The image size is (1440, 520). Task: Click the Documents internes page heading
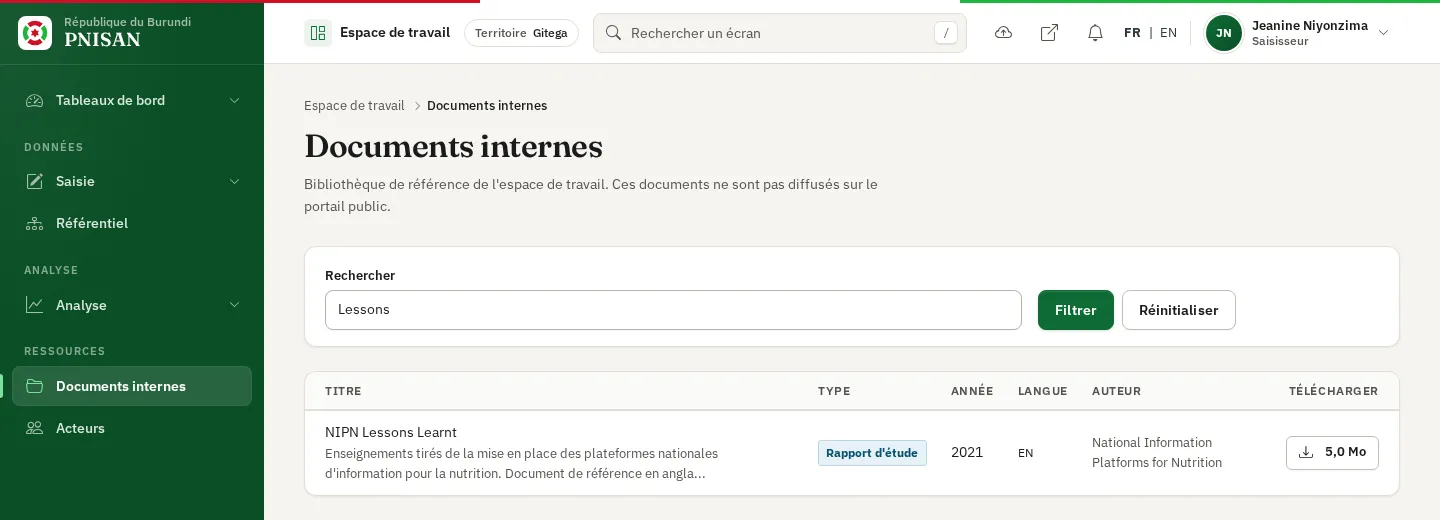453,146
